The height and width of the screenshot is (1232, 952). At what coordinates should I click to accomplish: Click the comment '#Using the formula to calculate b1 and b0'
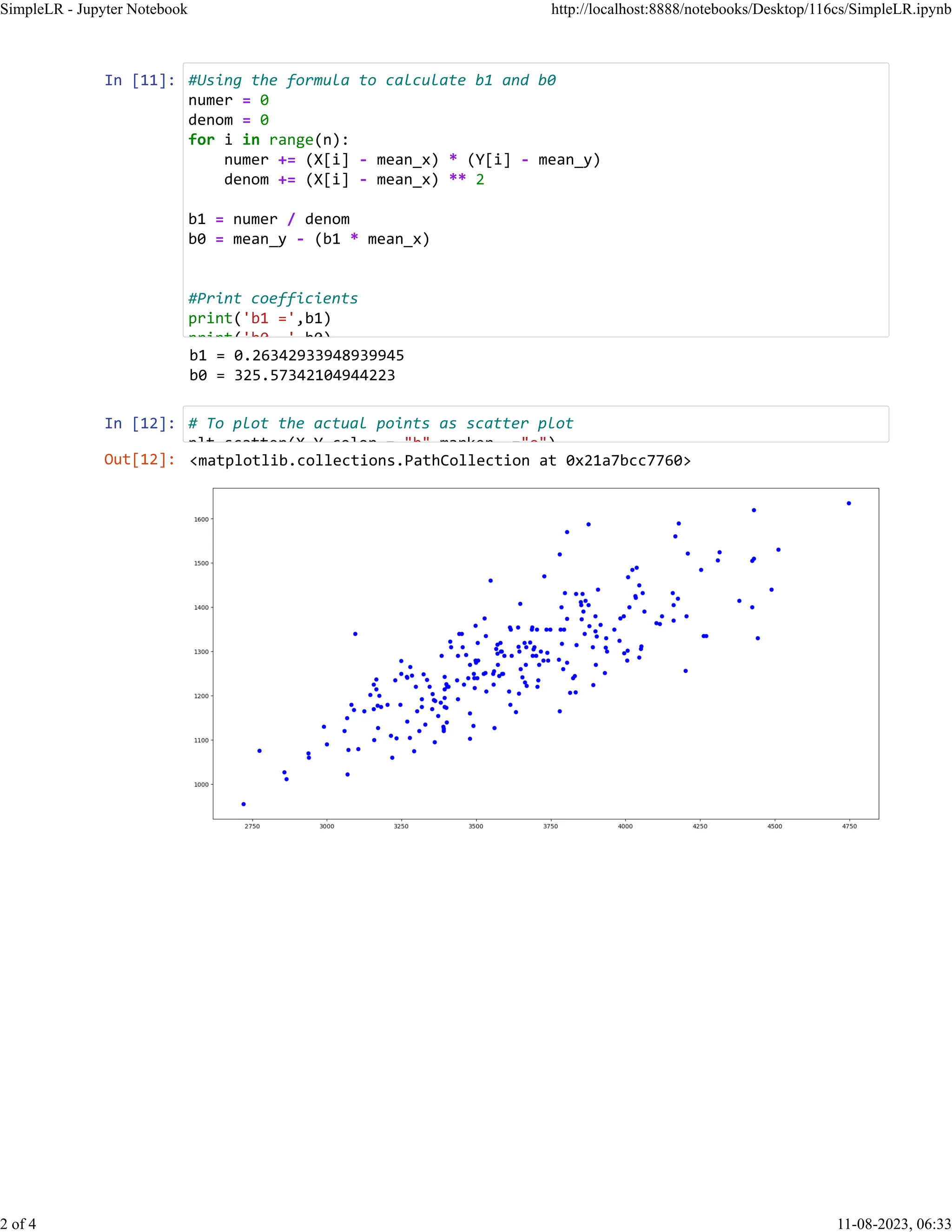372,80
